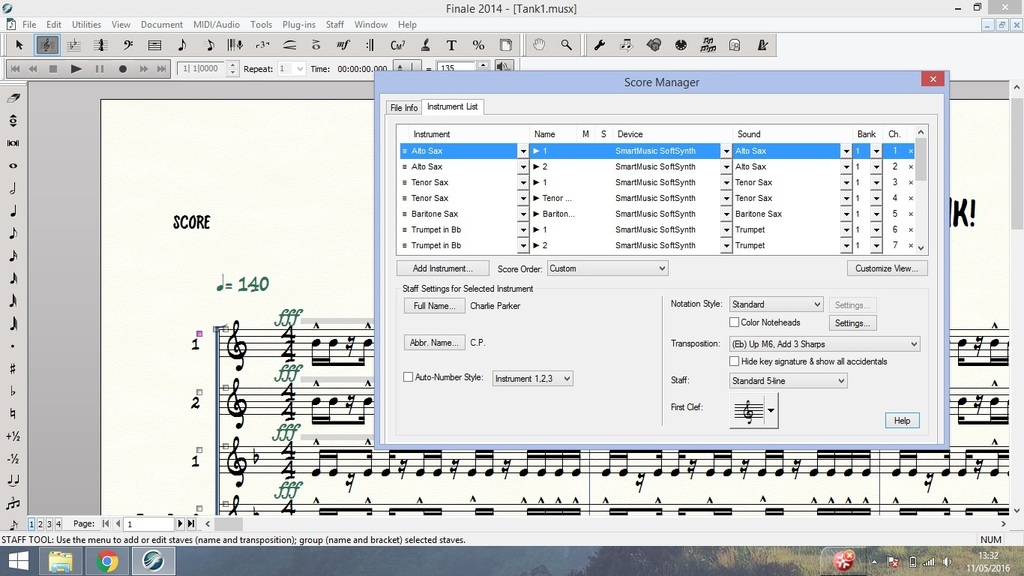Select the Tuplet tool
The width and height of the screenshot is (1024, 576).
263,45
